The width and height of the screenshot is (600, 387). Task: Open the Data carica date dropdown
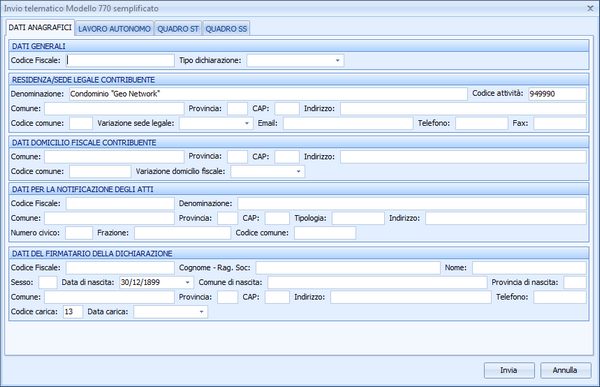(x=201, y=312)
